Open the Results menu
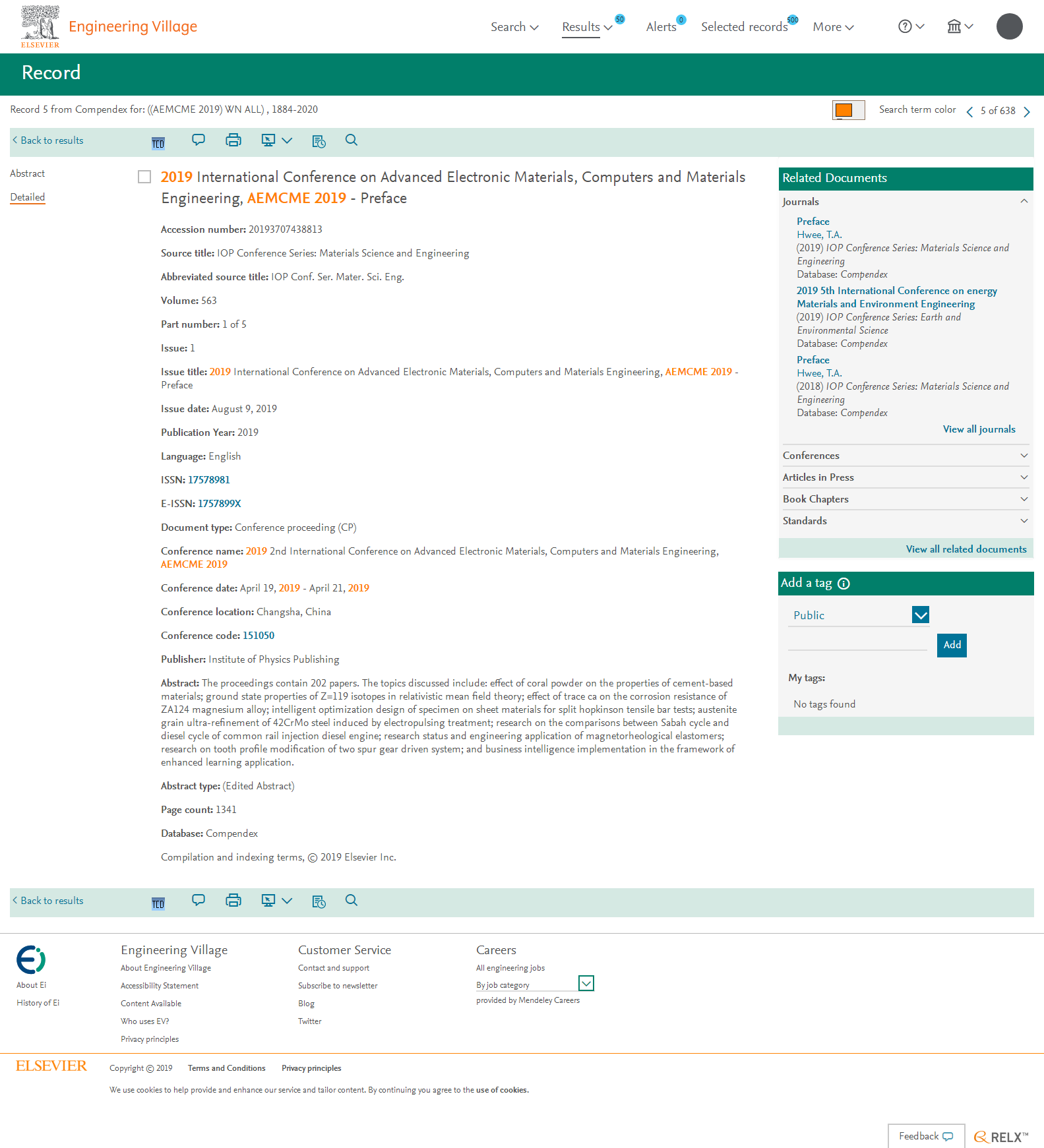 pyautogui.click(x=587, y=27)
